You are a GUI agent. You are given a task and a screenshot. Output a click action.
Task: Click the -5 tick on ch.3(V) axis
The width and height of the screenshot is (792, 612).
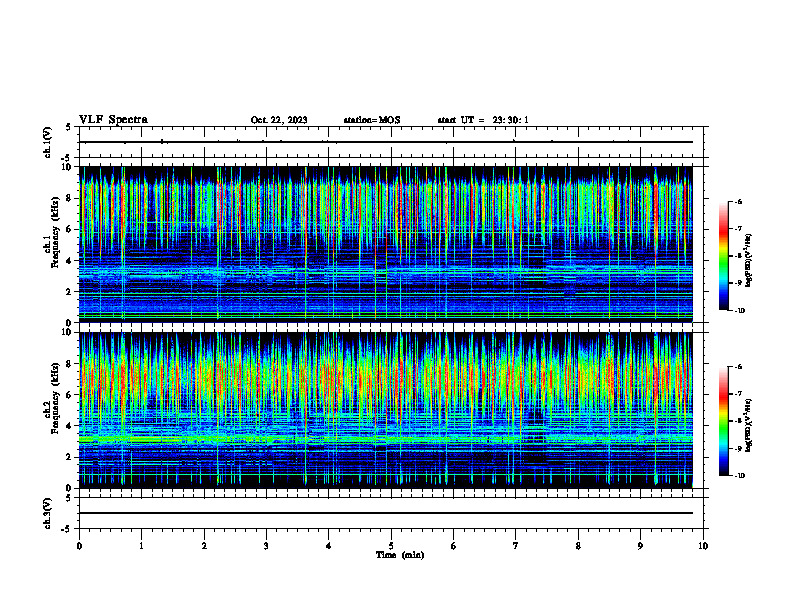66,529
